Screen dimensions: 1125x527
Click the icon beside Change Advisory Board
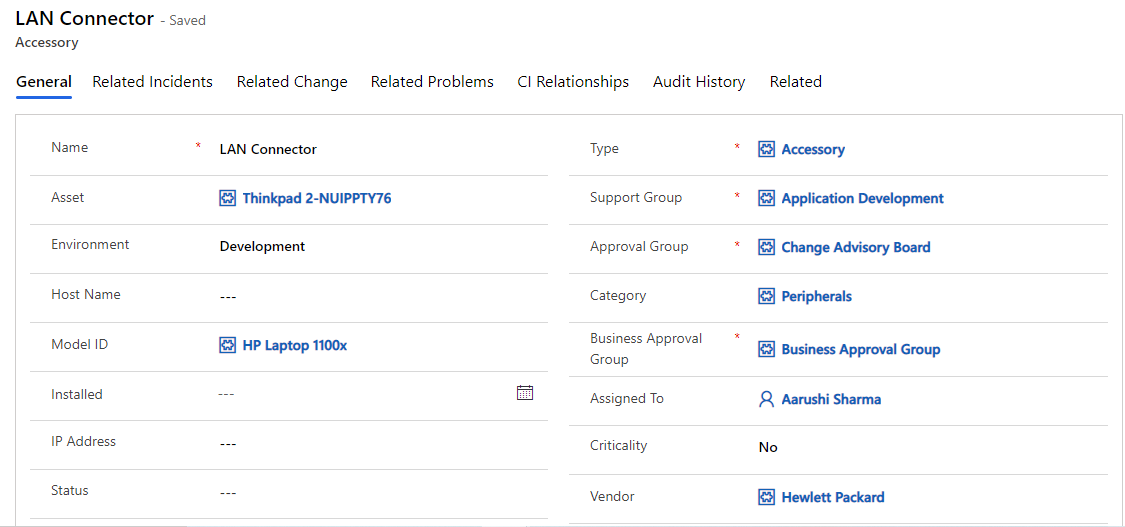click(767, 247)
